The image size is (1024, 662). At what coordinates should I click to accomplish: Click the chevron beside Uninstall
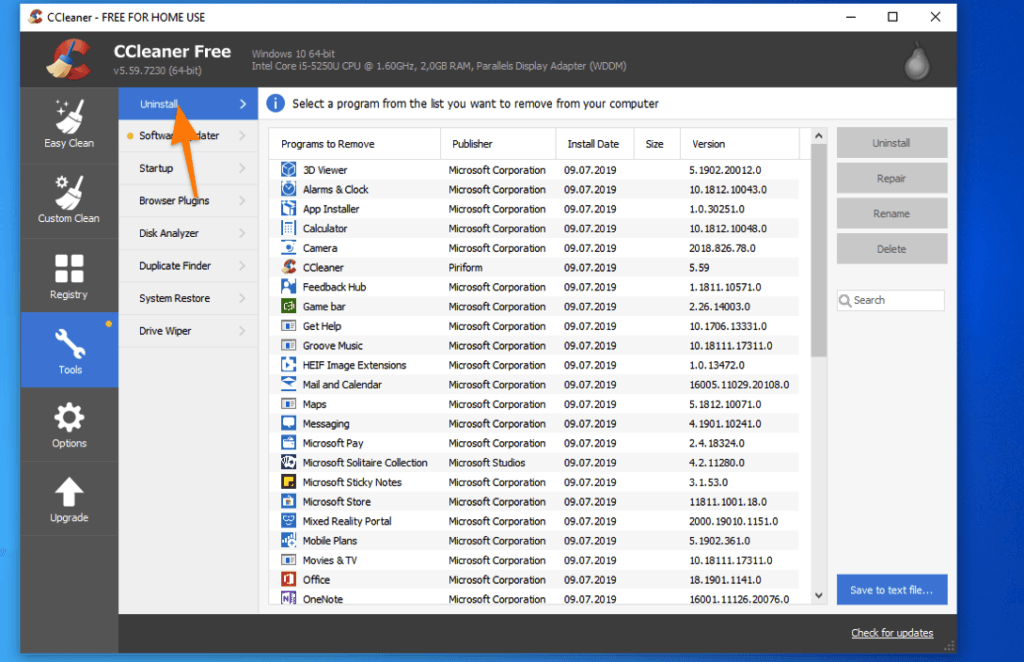[x=242, y=104]
